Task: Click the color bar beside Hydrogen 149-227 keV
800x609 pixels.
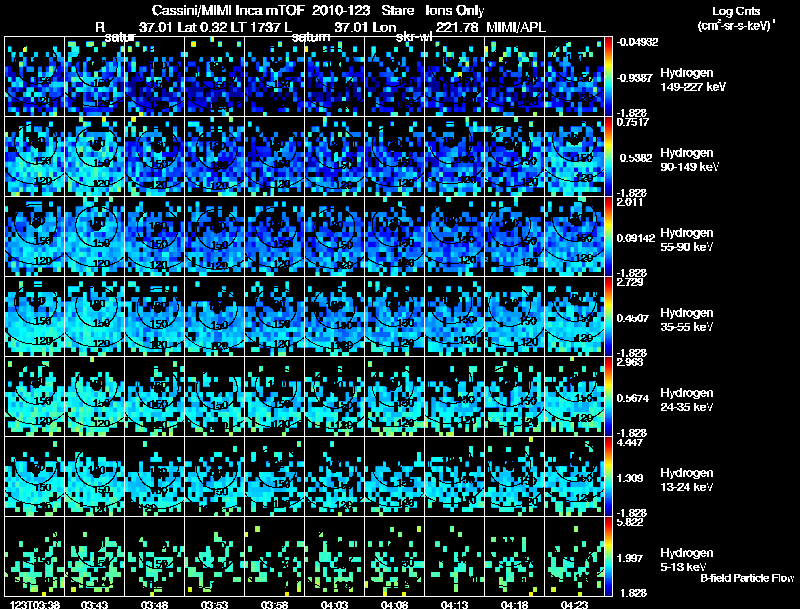Action: [608, 77]
